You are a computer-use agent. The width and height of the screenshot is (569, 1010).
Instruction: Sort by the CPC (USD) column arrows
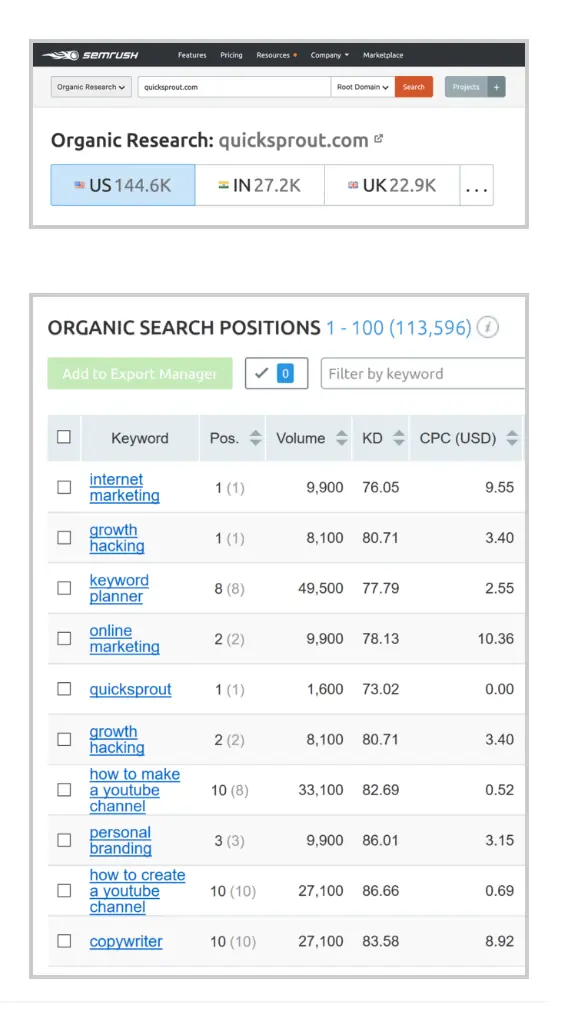pos(512,438)
